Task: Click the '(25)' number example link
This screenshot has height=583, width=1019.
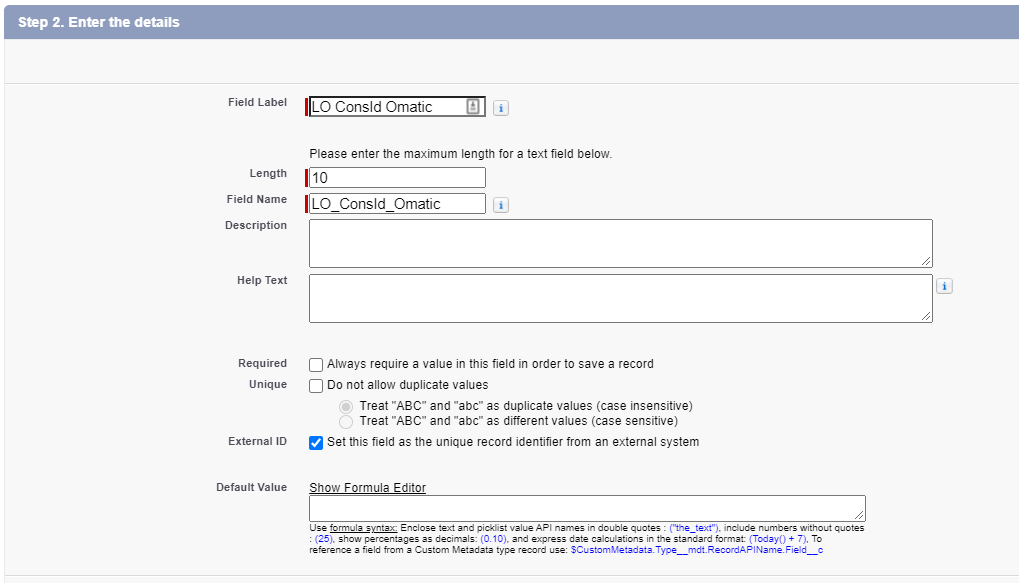Action: click(x=324, y=539)
